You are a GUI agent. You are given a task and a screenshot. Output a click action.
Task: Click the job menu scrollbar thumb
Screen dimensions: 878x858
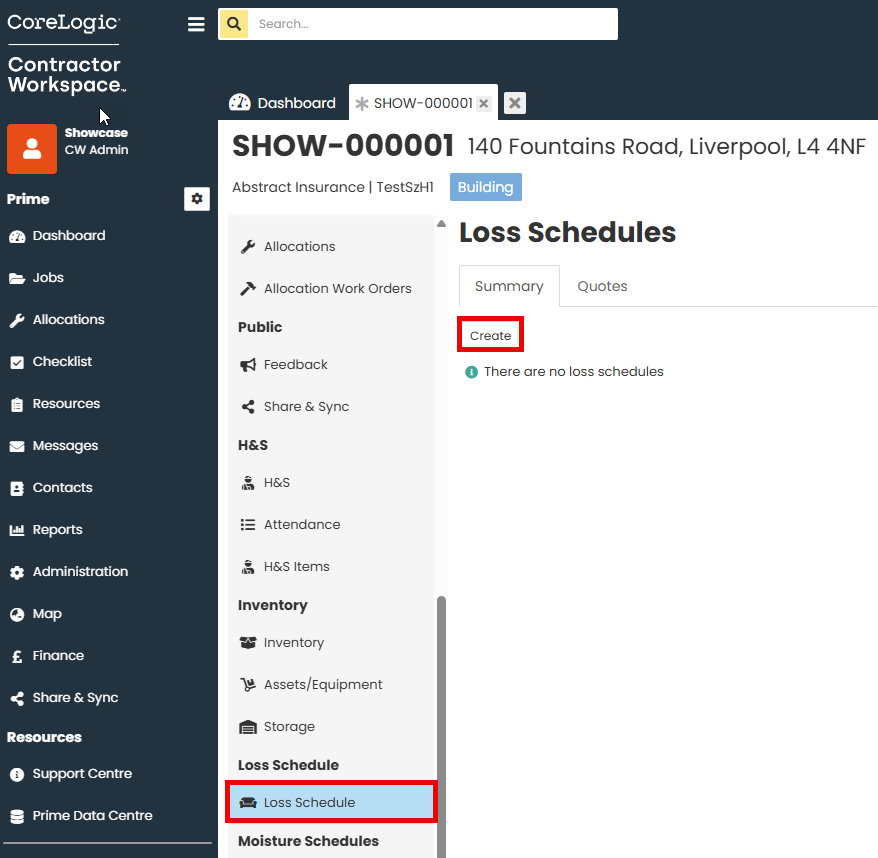point(441,726)
